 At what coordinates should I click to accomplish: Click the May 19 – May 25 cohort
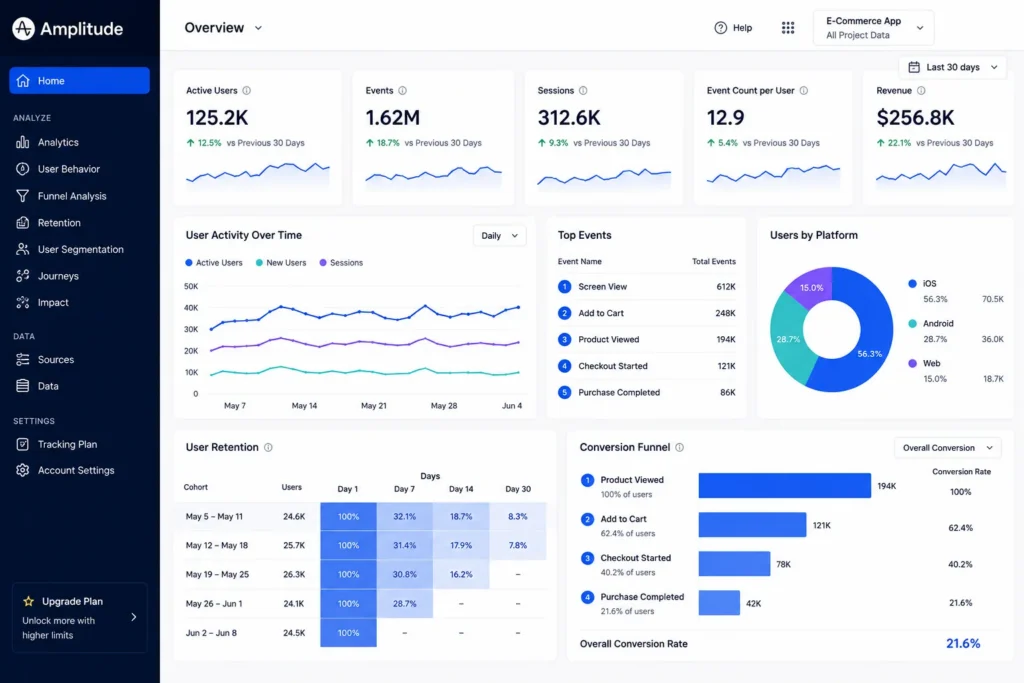point(217,574)
